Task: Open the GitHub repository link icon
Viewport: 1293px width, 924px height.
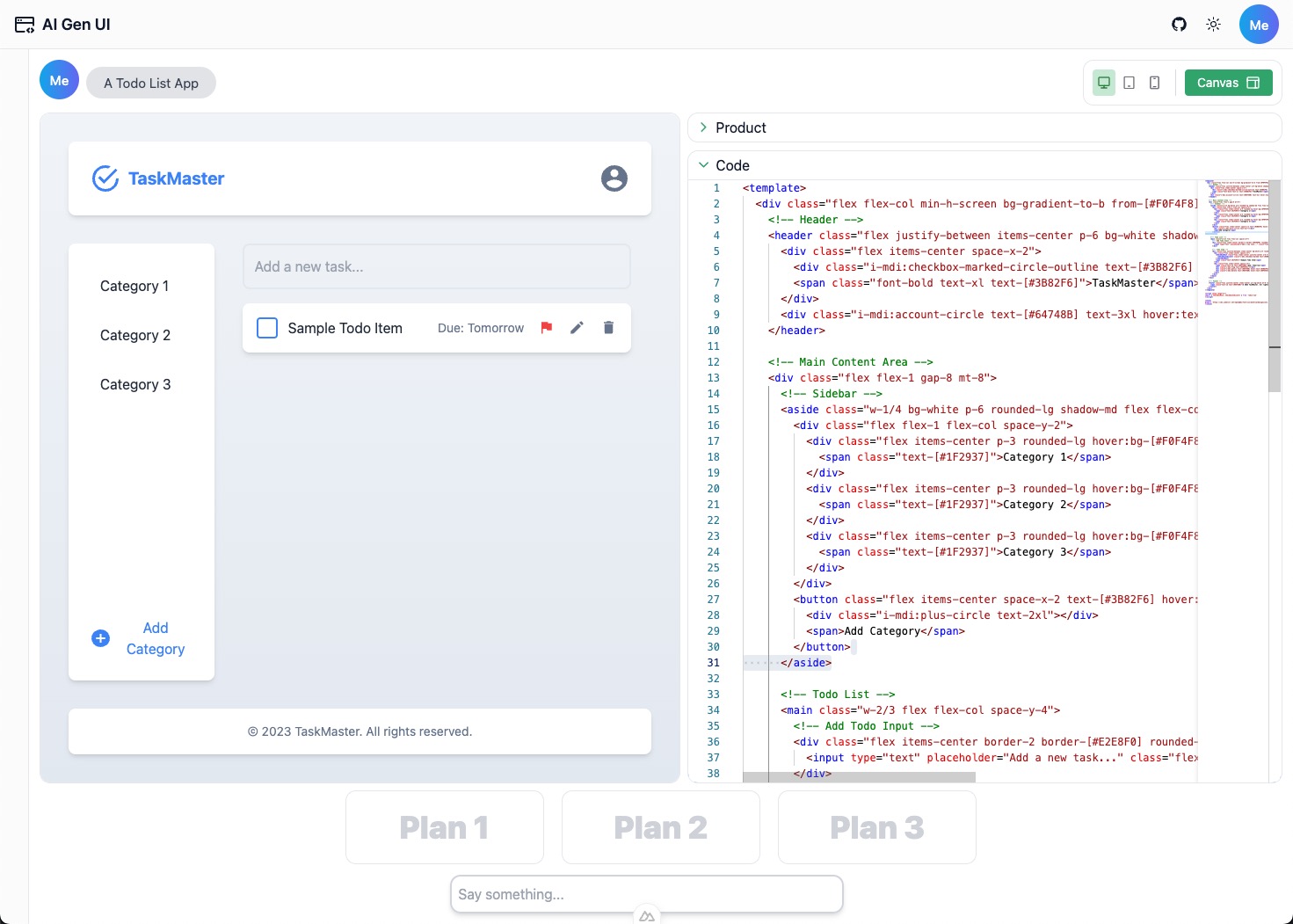Action: [x=1180, y=25]
